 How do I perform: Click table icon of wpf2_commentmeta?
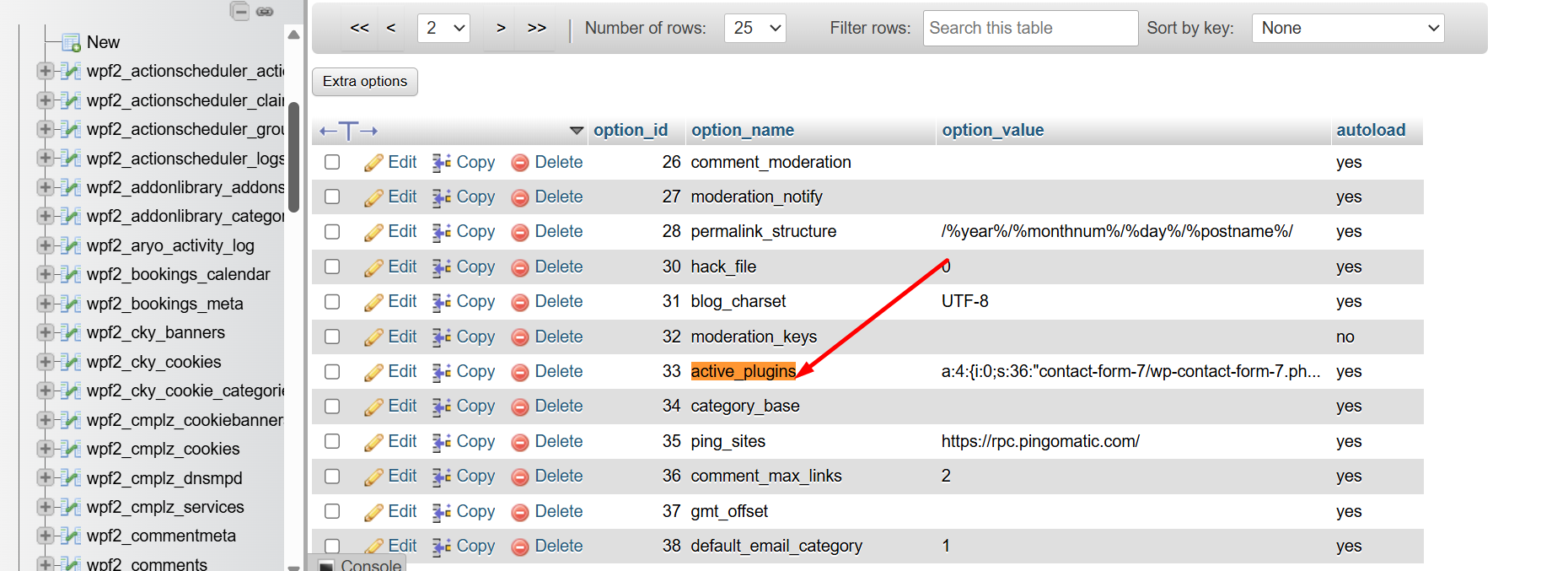71,536
